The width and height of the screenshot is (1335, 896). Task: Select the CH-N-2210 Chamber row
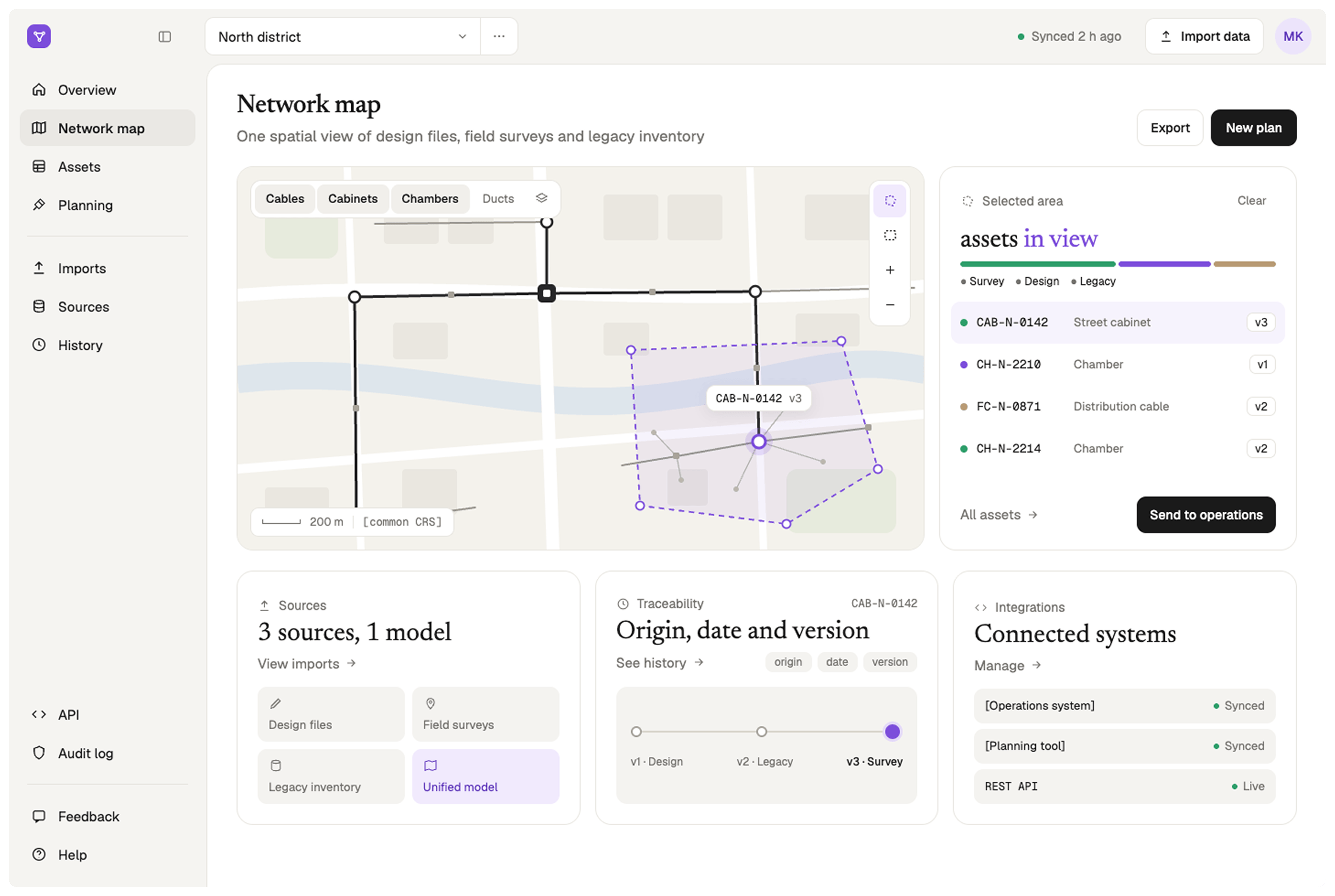click(1118, 365)
